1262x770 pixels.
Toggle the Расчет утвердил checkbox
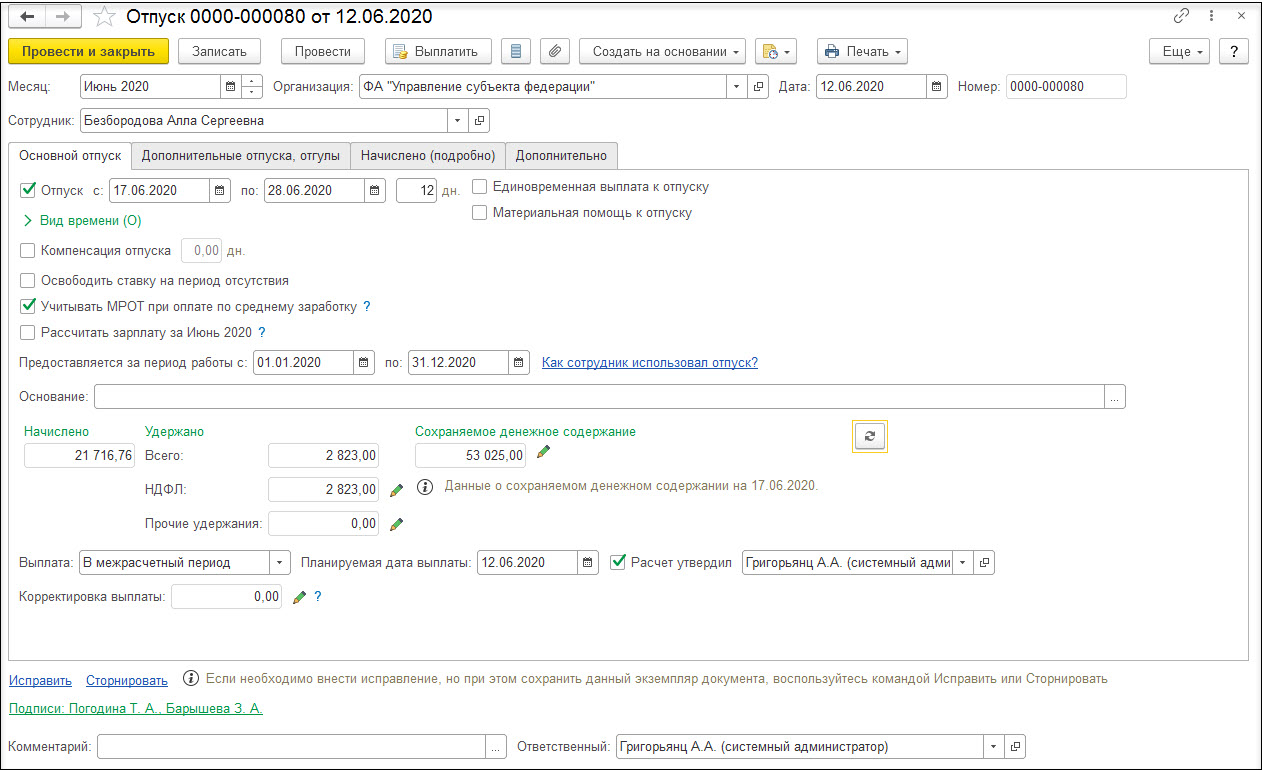click(x=618, y=562)
